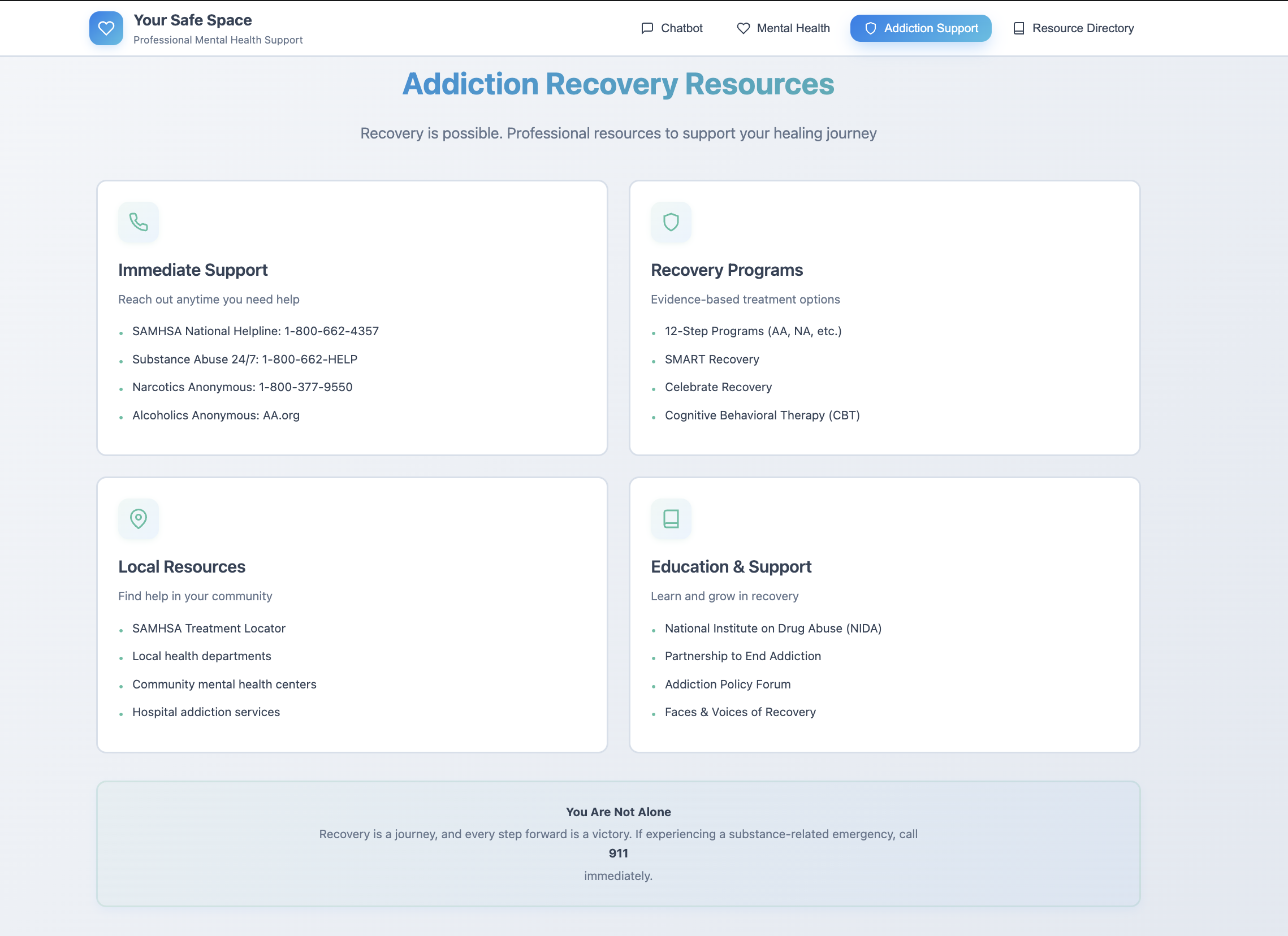Click the Your Safe Space title
This screenshot has width=1288, height=936.
(192, 20)
